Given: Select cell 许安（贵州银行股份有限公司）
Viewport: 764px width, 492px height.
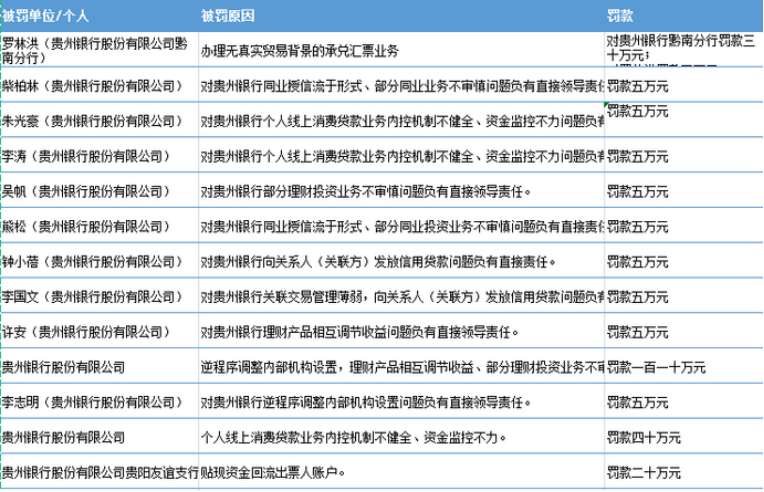Looking at the screenshot, I should [x=99, y=330].
